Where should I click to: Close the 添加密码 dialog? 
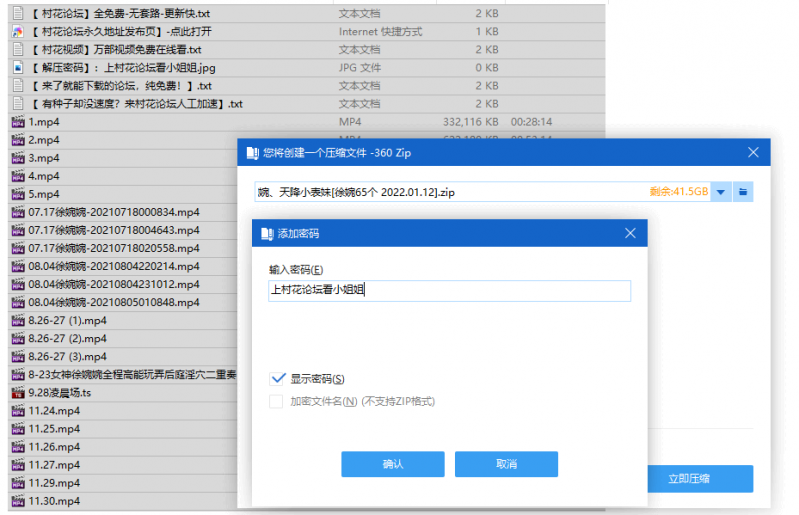(630, 233)
